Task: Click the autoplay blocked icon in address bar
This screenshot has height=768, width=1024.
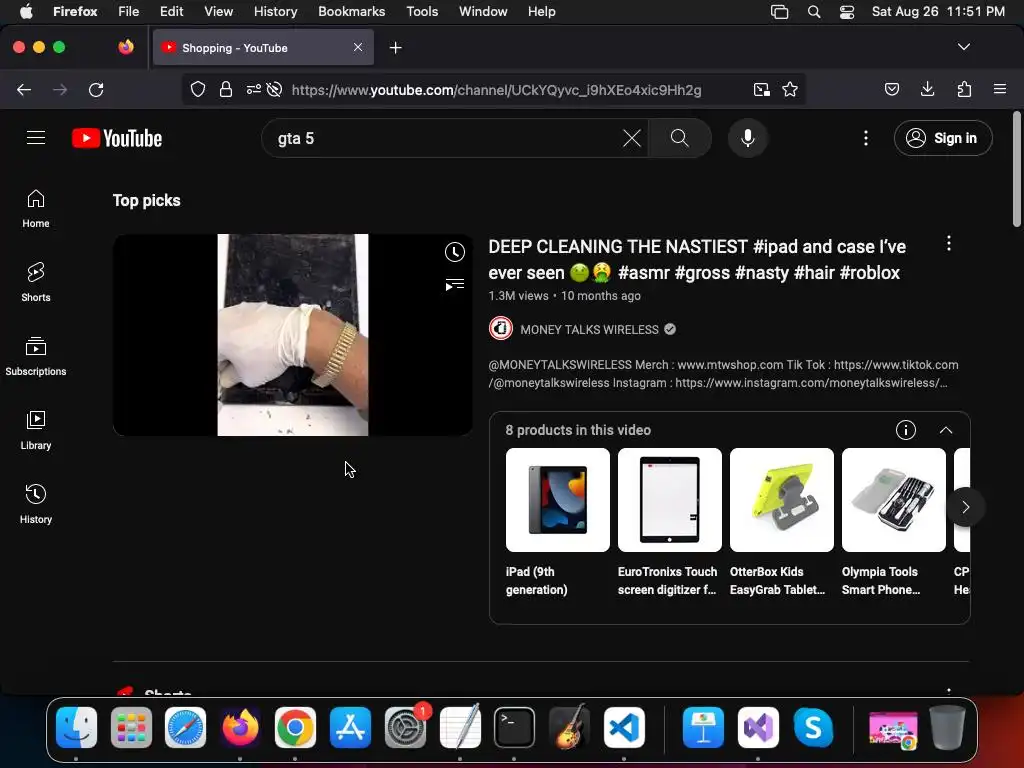Action: [x=274, y=89]
